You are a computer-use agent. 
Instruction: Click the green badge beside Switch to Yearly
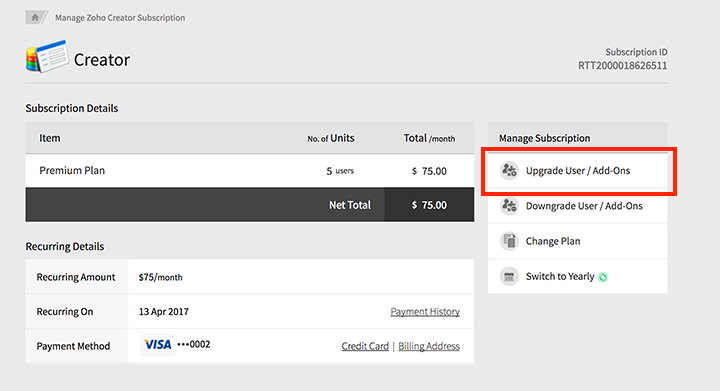click(x=603, y=277)
